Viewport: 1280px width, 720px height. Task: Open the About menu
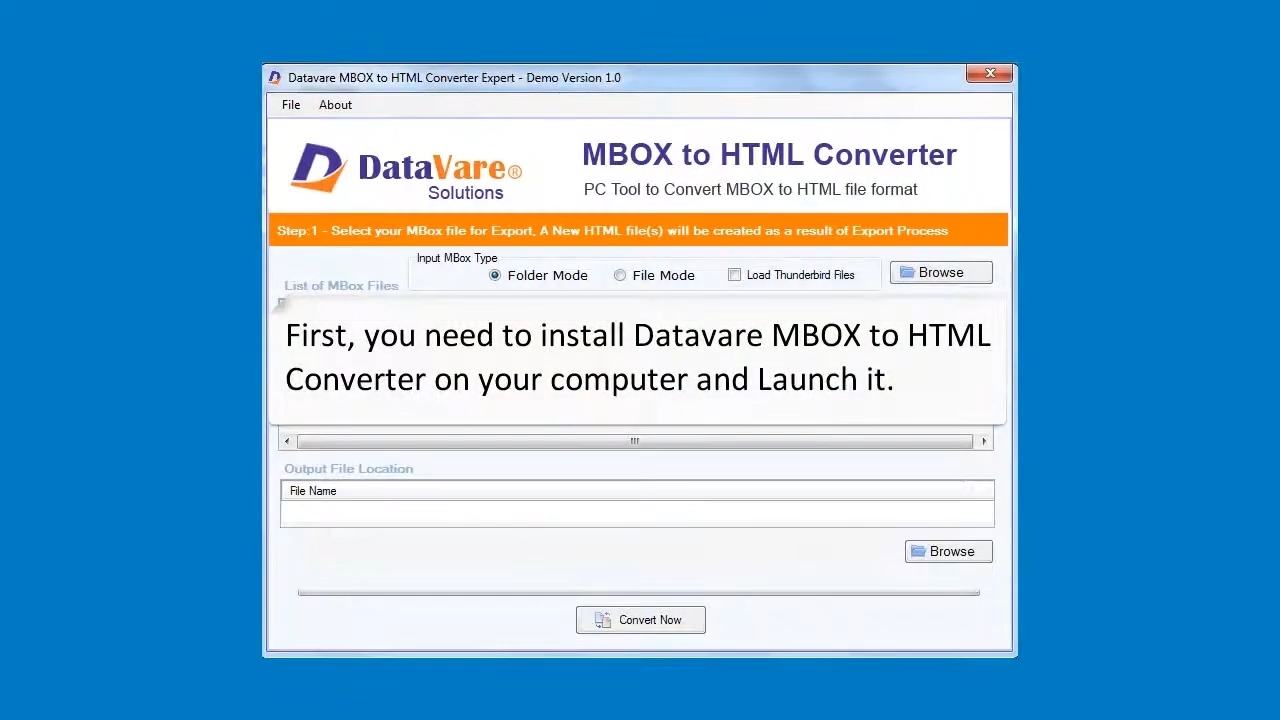pyautogui.click(x=335, y=105)
